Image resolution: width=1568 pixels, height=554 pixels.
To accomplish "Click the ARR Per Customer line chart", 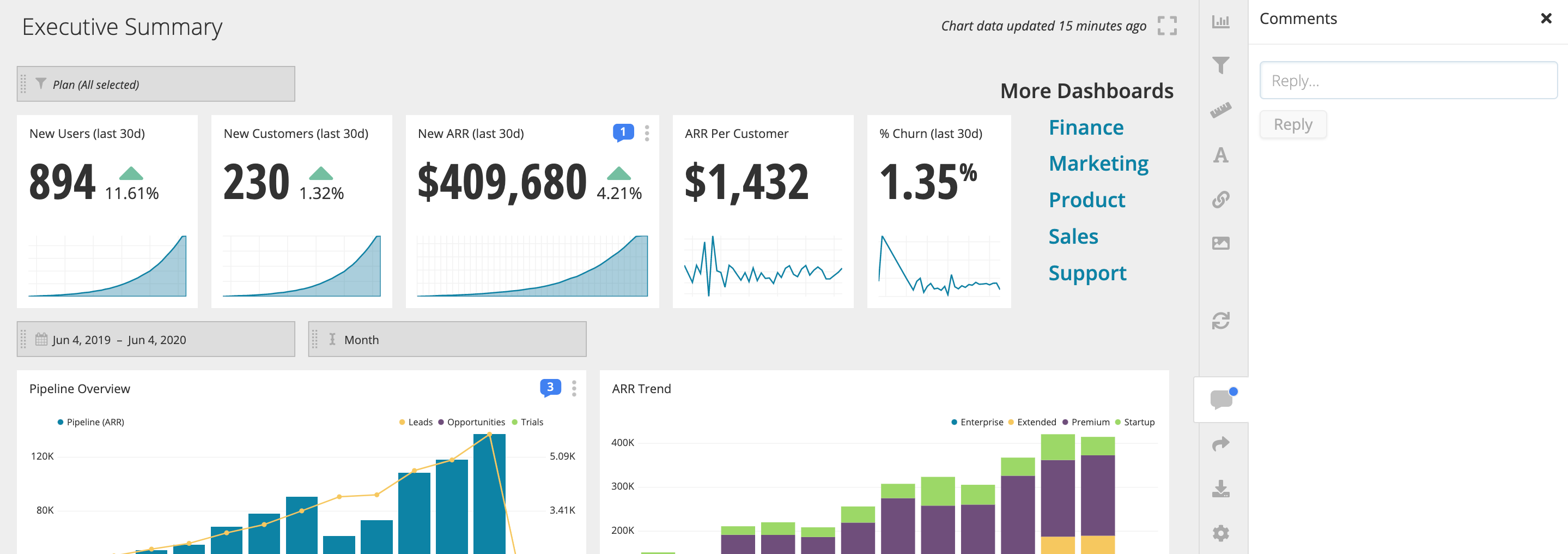I will click(763, 266).
